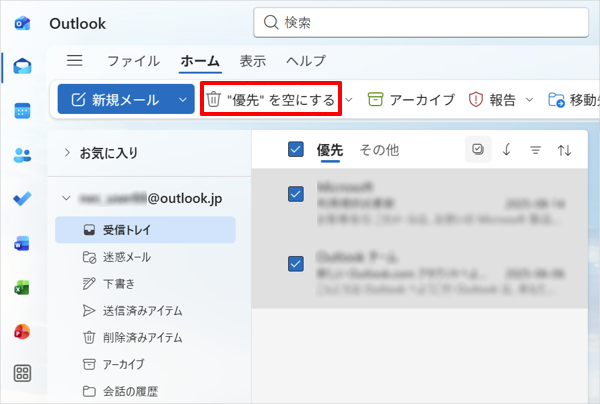Click the お気に入り heading text

[x=109, y=153]
